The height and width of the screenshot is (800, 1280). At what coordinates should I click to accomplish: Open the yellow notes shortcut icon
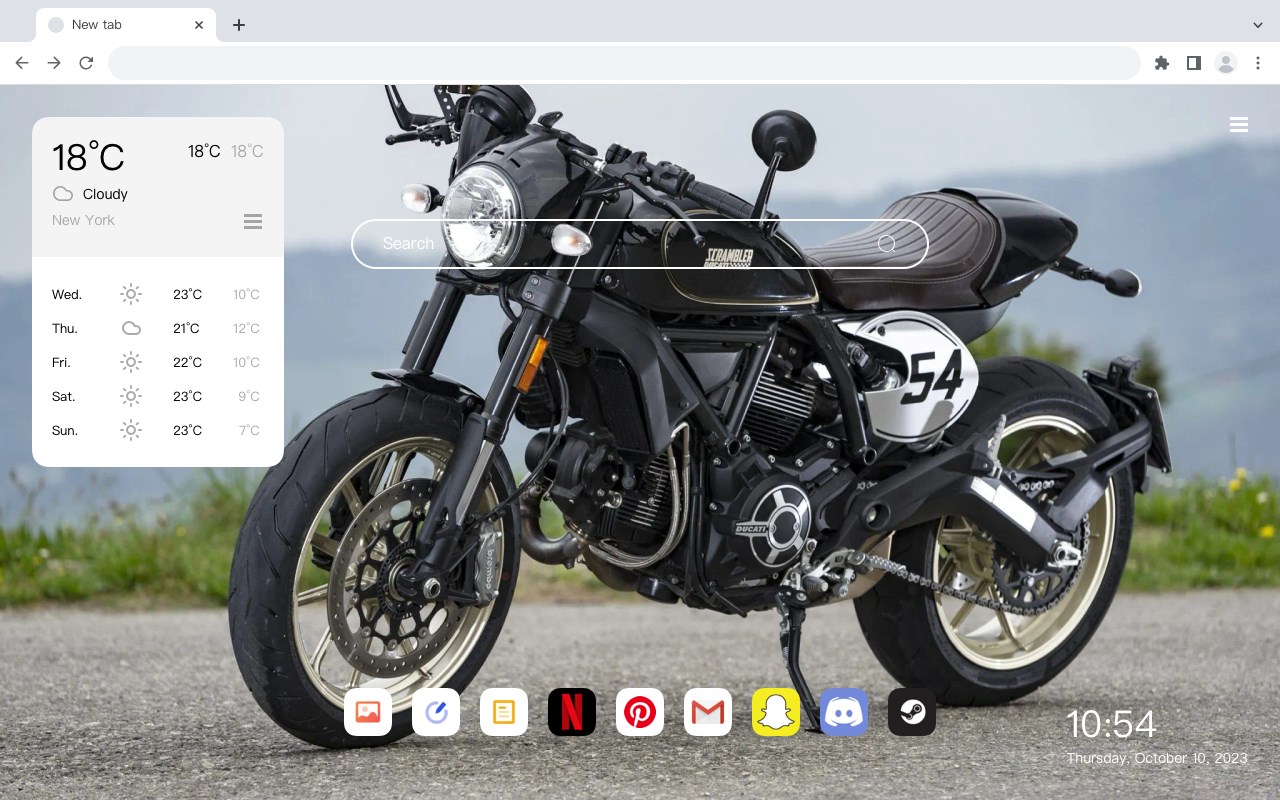coord(504,712)
